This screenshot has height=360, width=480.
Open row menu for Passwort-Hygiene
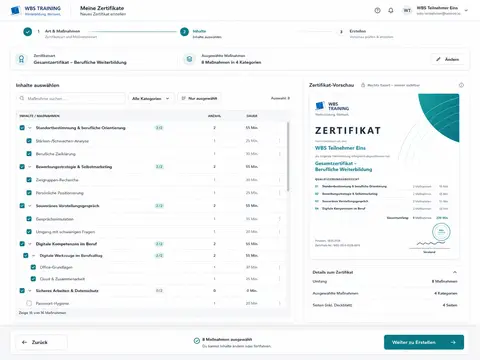click(x=279, y=303)
